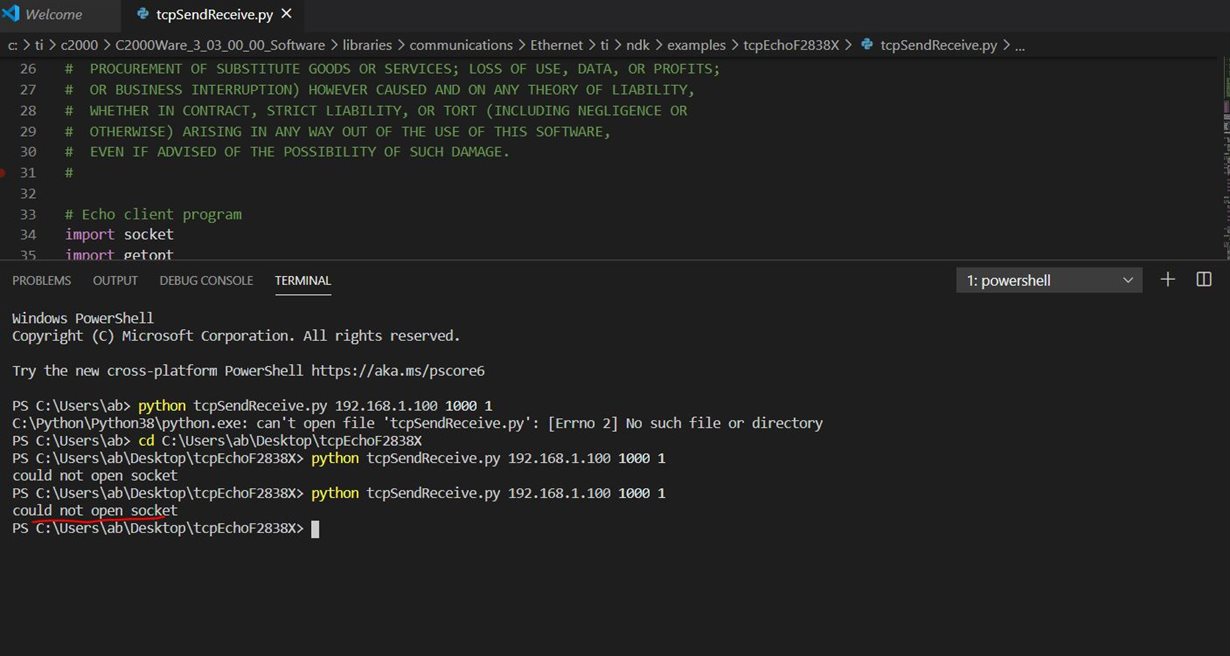The width and height of the screenshot is (1230, 656).
Task: Toggle the breakpoint dot on line 31
Action: [3, 173]
